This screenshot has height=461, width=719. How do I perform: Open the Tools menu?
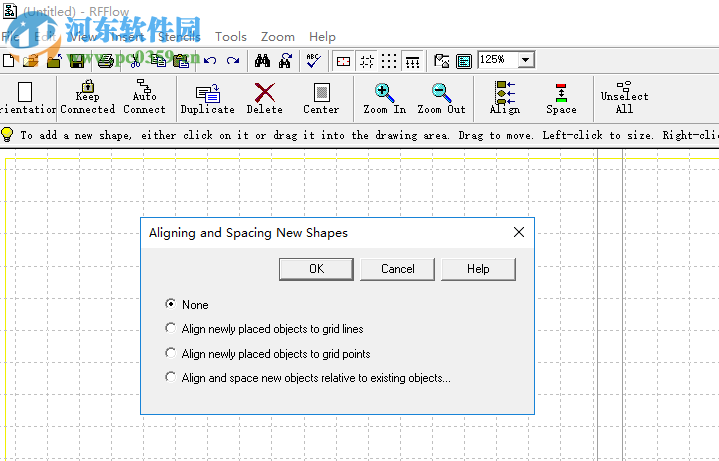(x=231, y=37)
